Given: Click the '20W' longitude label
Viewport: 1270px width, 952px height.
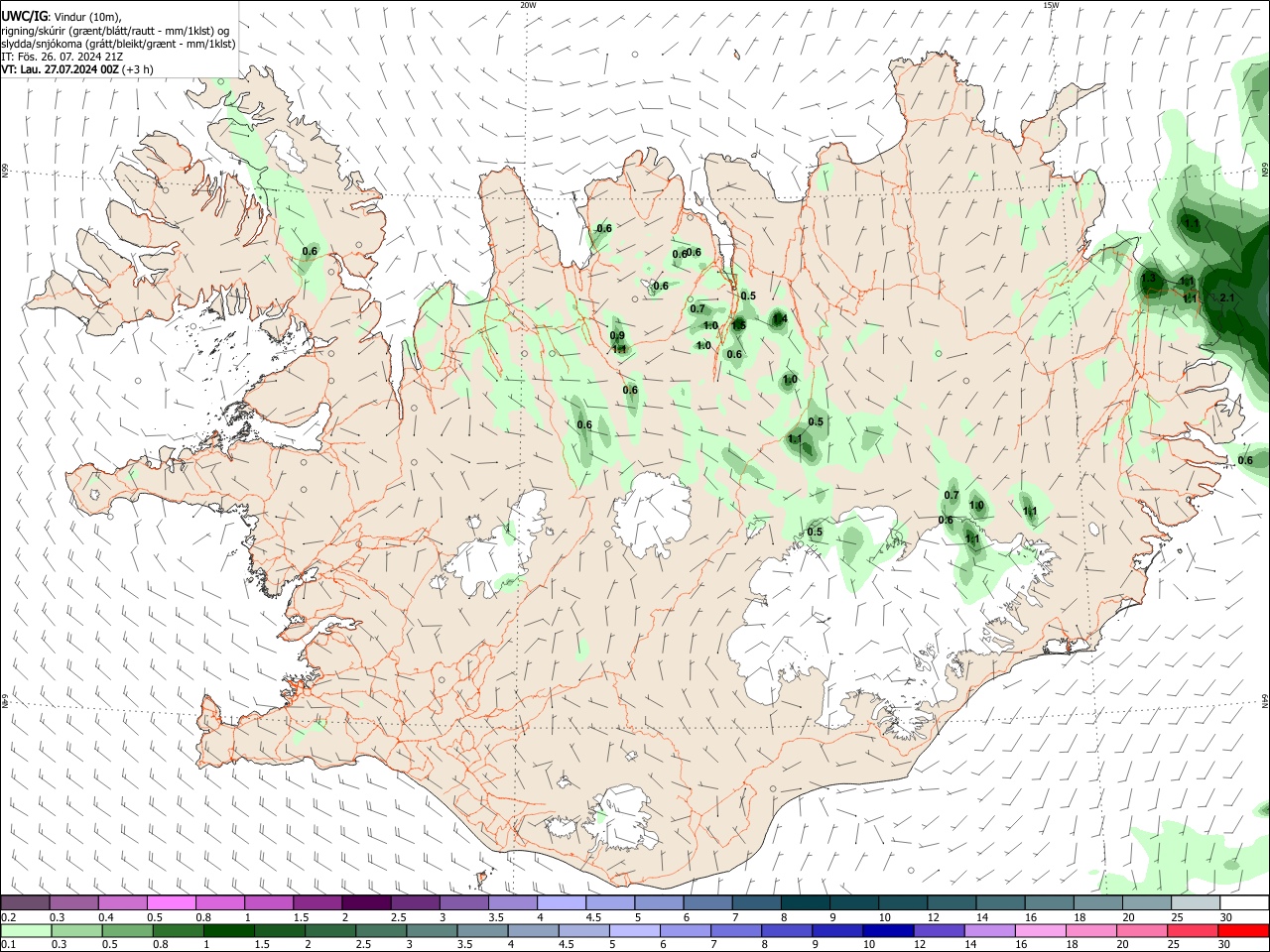Looking at the screenshot, I should (x=528, y=5).
